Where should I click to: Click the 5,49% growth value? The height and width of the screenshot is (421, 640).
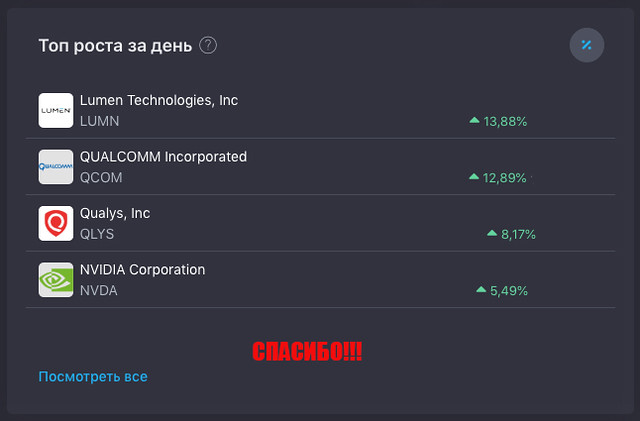pyautogui.click(x=509, y=291)
